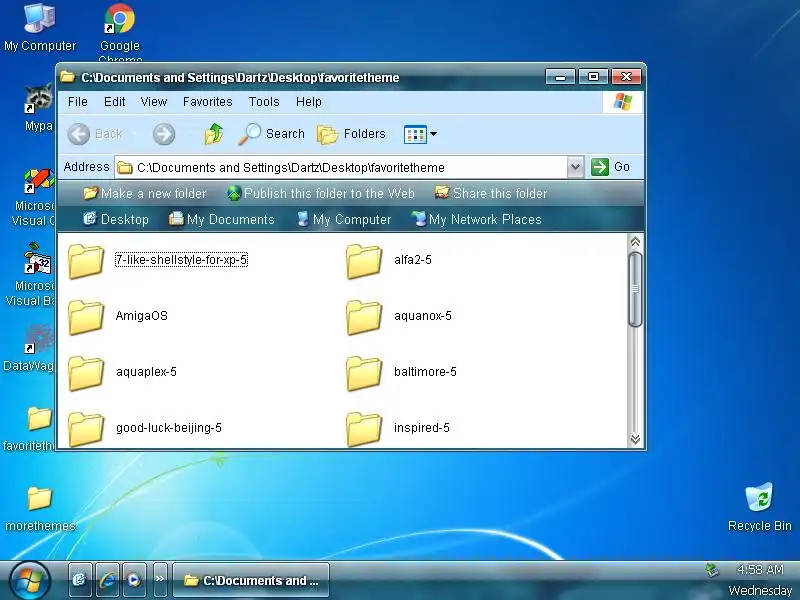
Task: Open the Edit menu
Action: point(114,102)
